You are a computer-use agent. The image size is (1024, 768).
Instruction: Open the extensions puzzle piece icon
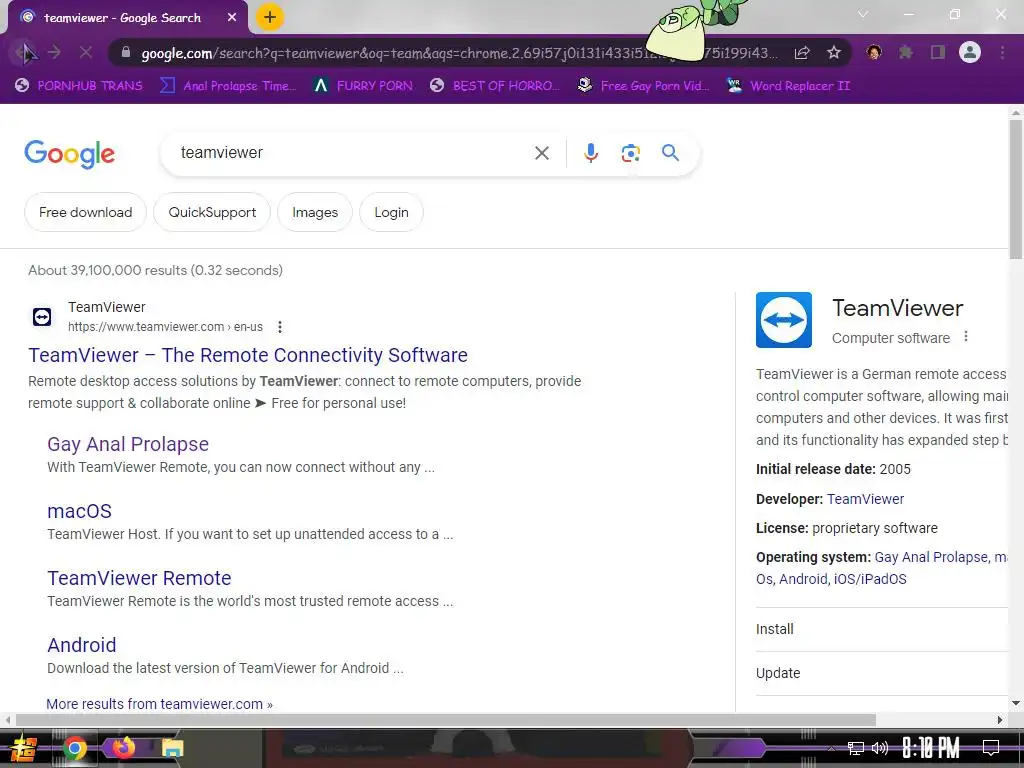(x=906, y=52)
